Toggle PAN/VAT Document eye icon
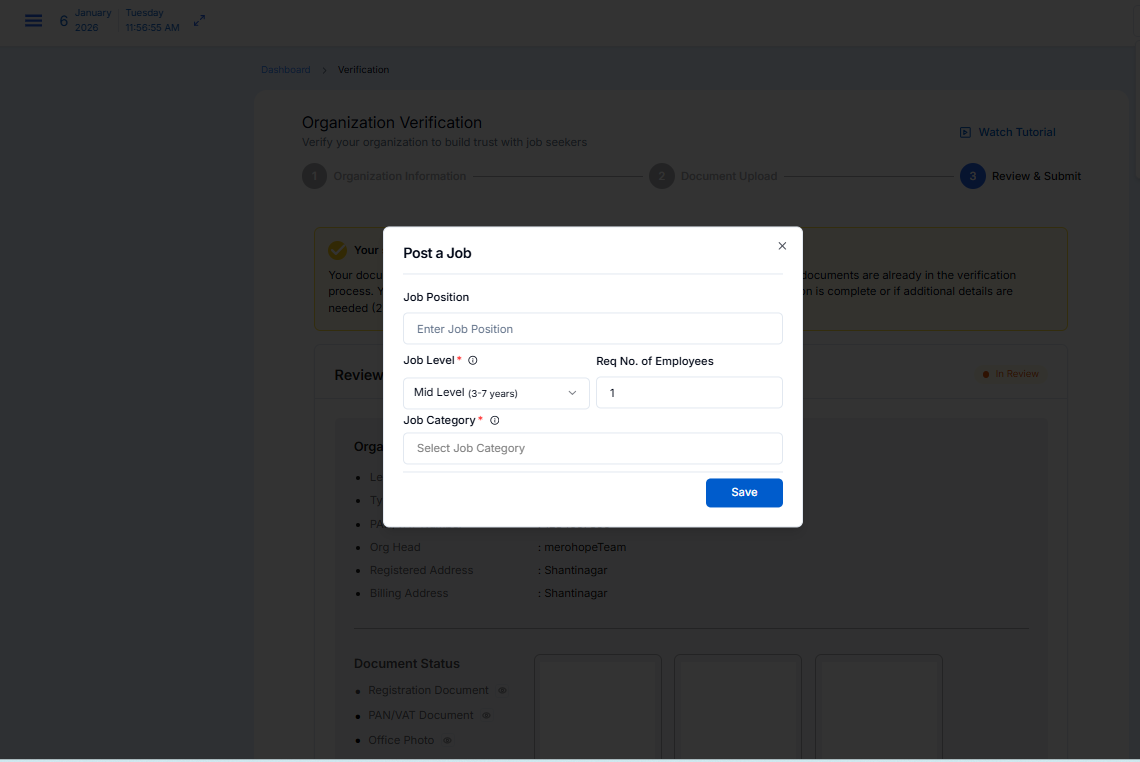The height and width of the screenshot is (762, 1140). pyautogui.click(x=486, y=716)
